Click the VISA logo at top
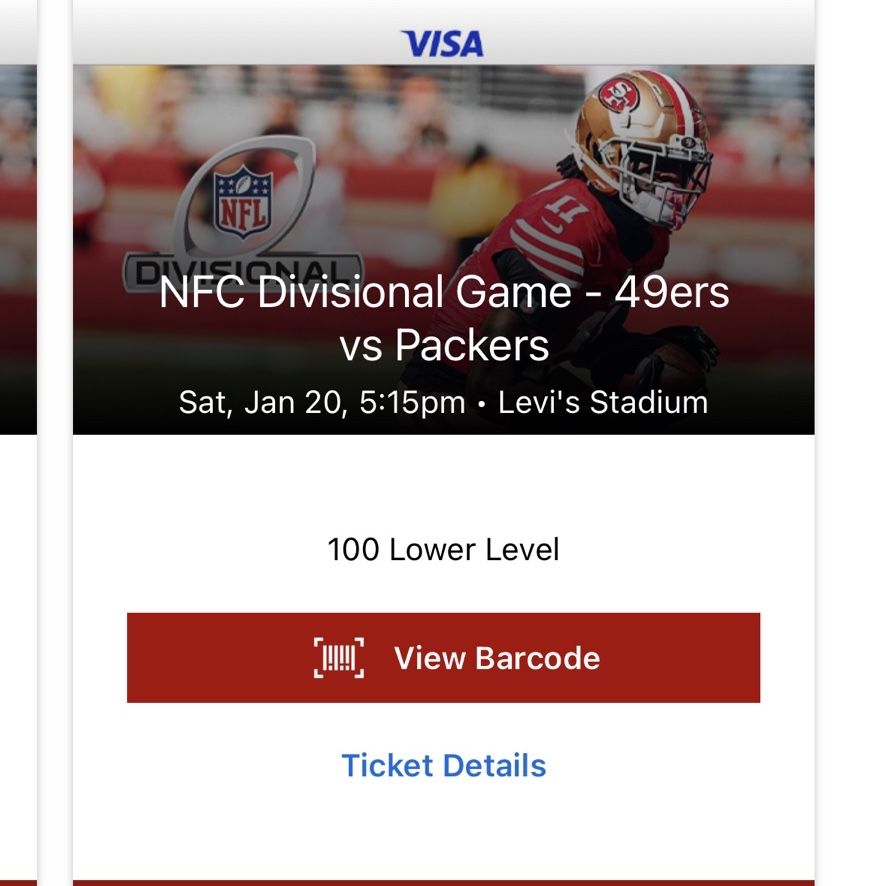 click(442, 44)
